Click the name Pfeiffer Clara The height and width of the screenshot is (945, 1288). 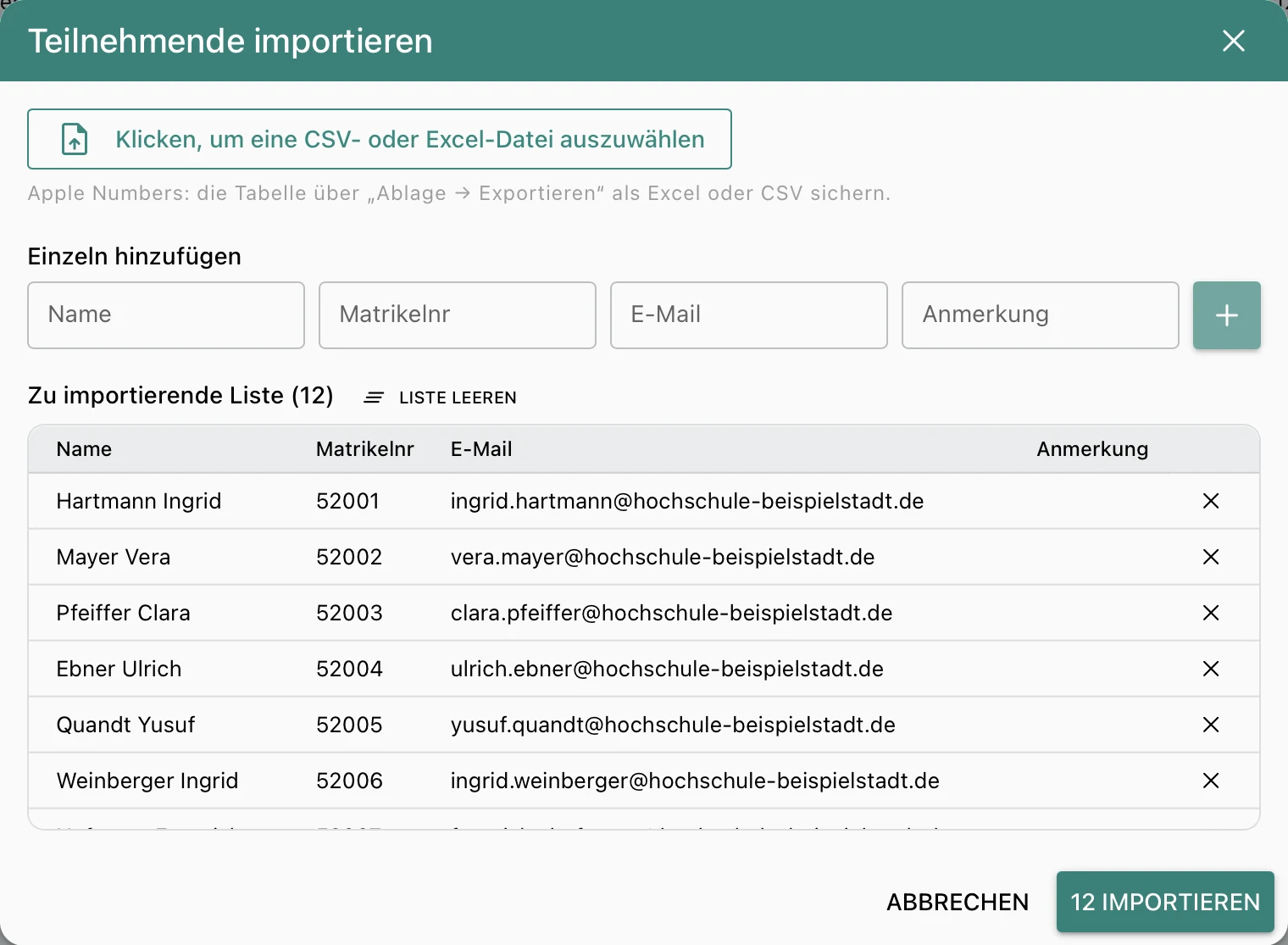coord(124,613)
